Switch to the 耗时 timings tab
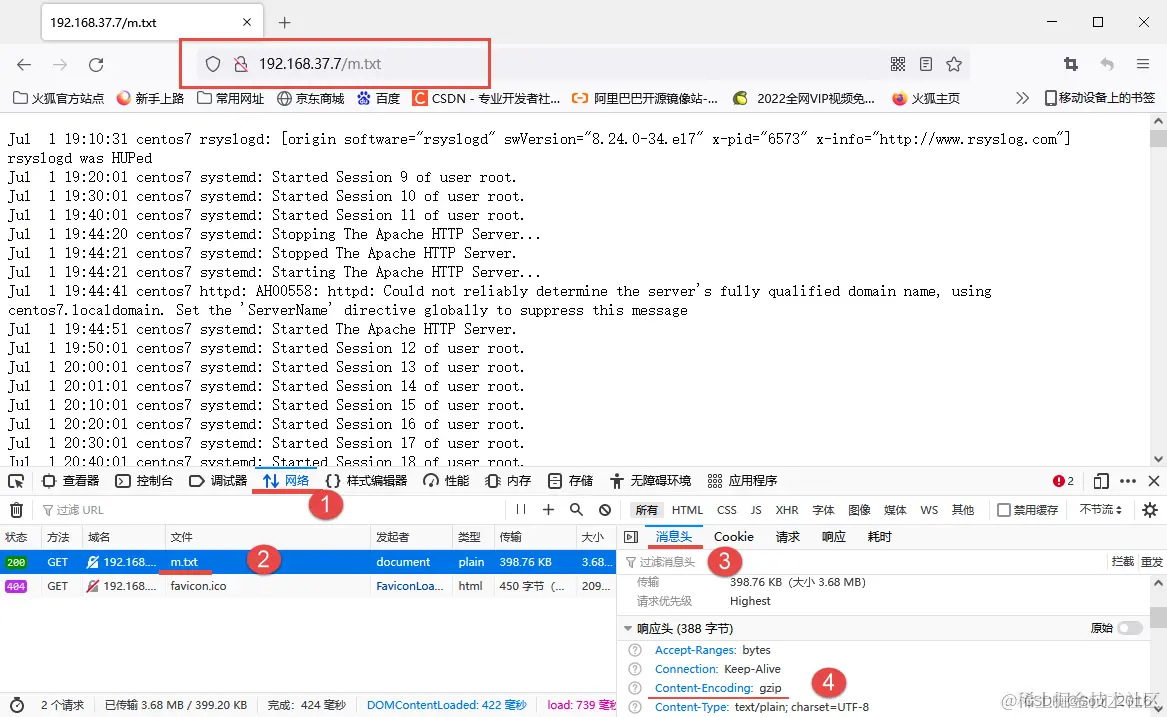 coord(879,537)
